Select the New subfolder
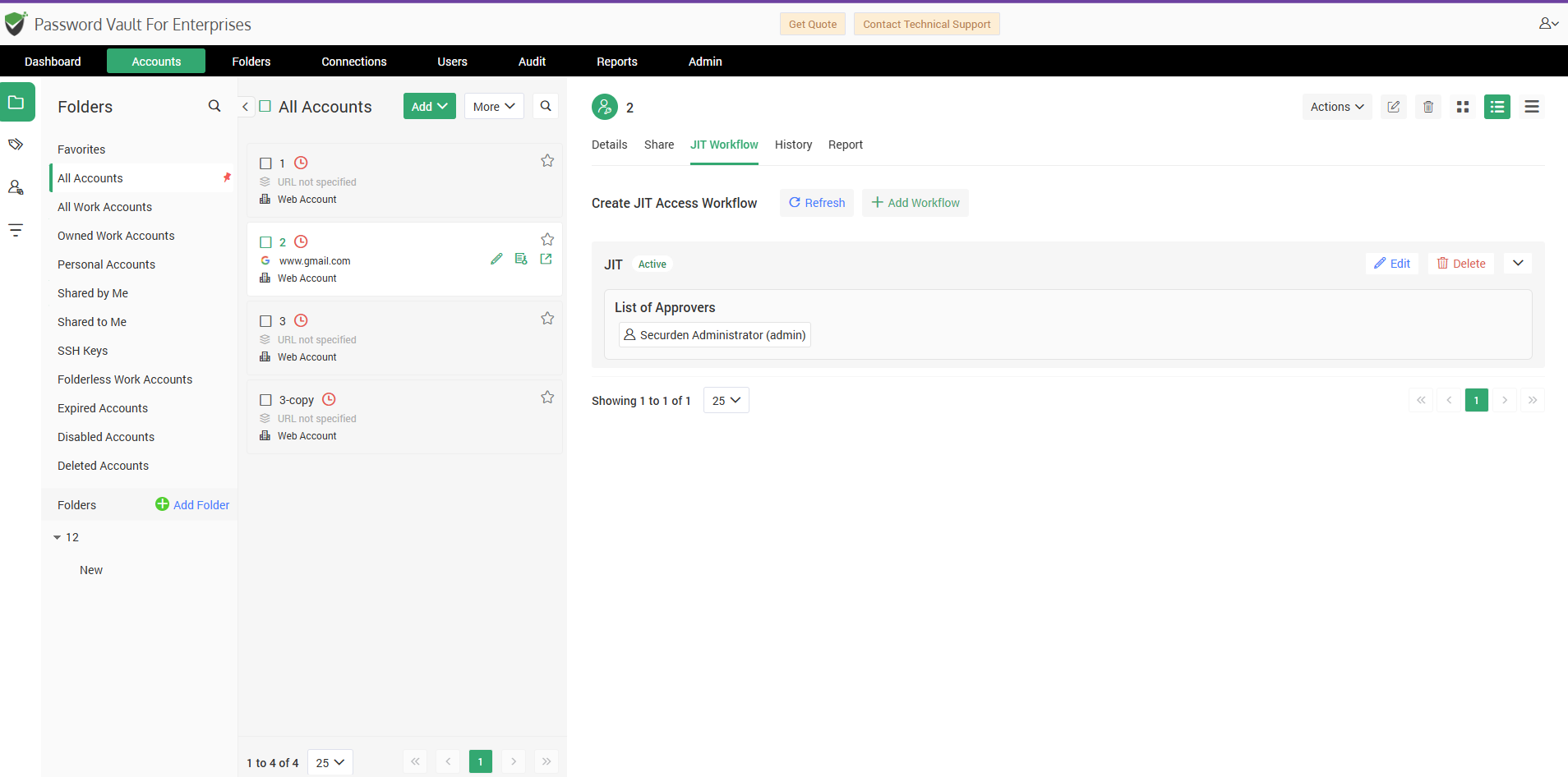Viewport: 1568px width, 777px height. point(91,570)
